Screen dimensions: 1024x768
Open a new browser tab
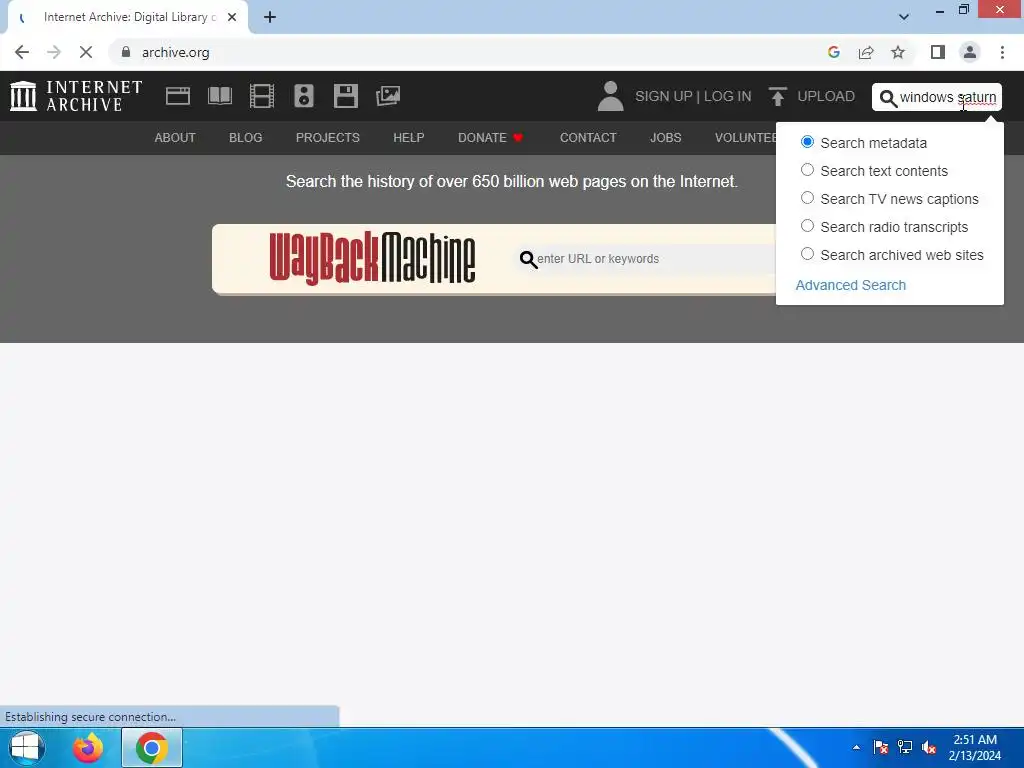[270, 18]
